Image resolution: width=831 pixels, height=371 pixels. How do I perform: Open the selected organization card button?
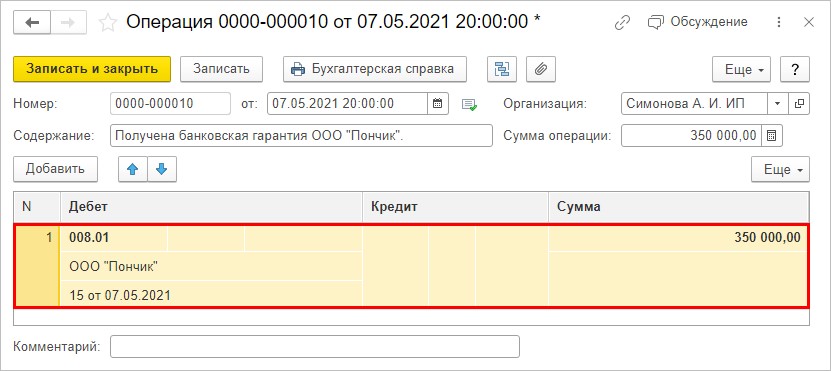coord(799,104)
